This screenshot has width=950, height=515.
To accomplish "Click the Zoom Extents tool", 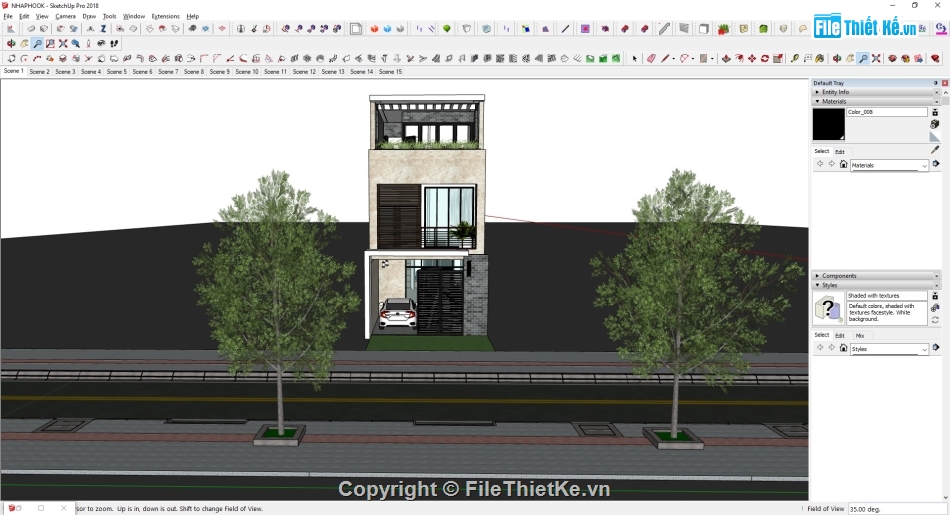I will pos(62,43).
